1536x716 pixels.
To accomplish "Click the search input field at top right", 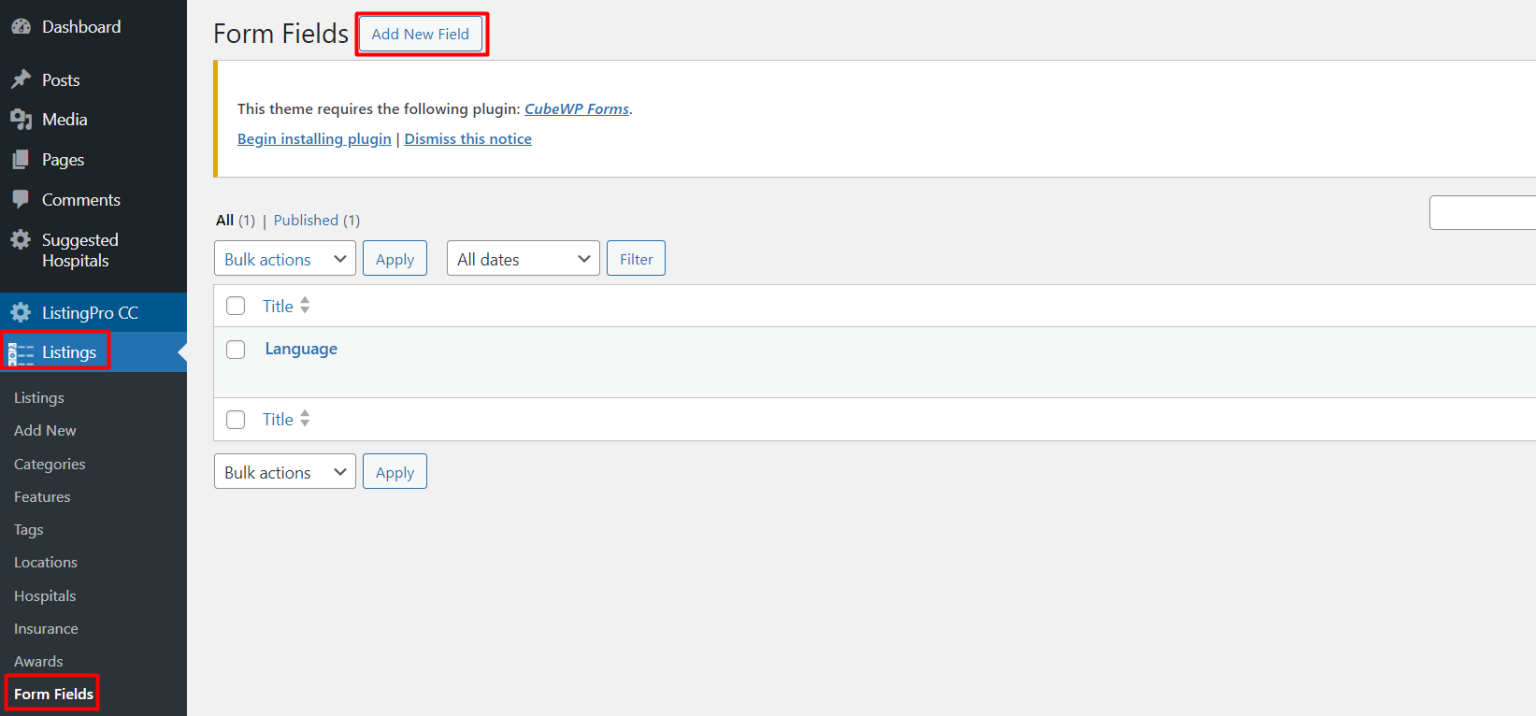I will 1490,212.
